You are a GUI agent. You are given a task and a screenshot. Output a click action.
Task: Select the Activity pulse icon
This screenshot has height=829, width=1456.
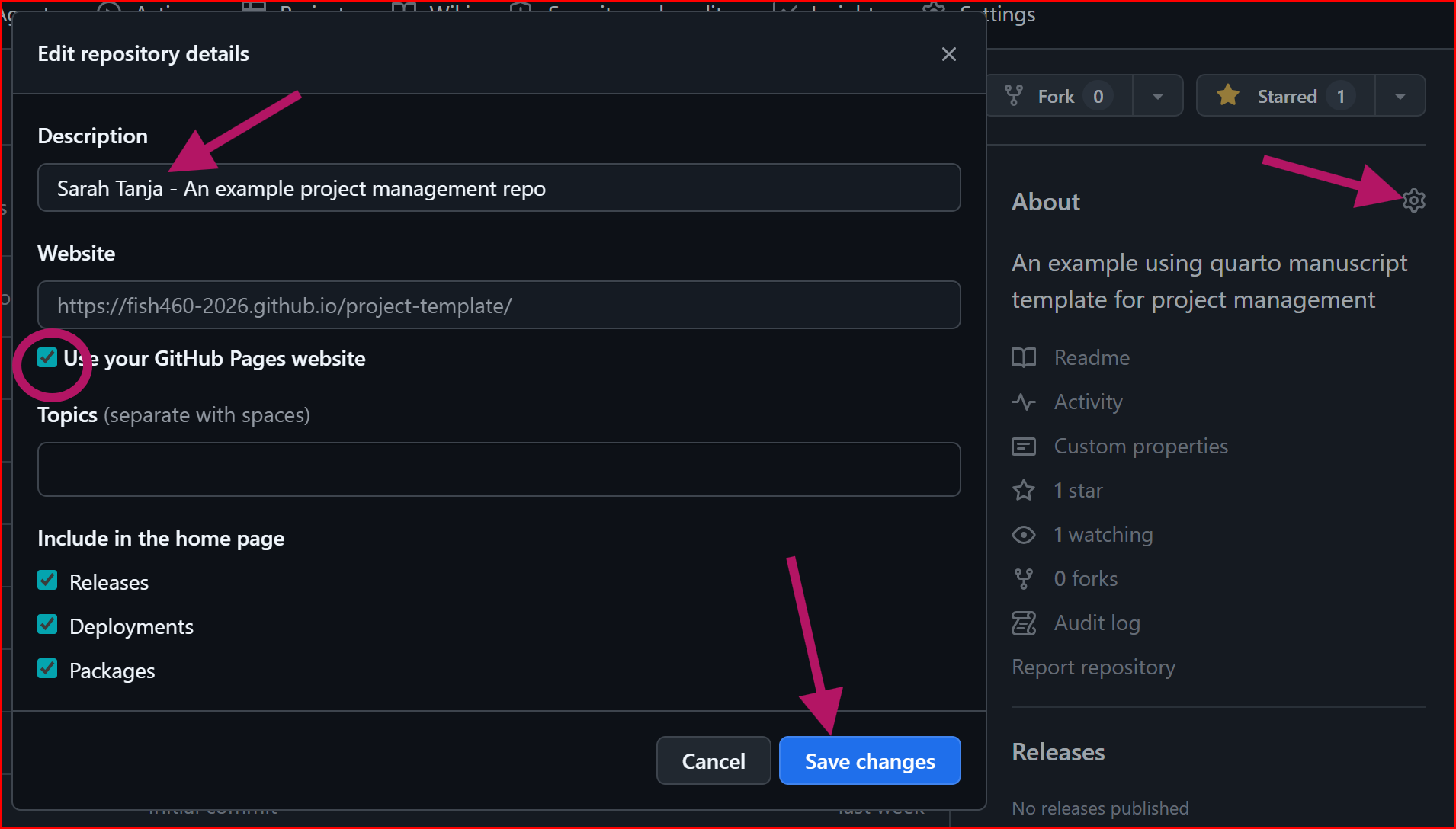pyautogui.click(x=1024, y=402)
